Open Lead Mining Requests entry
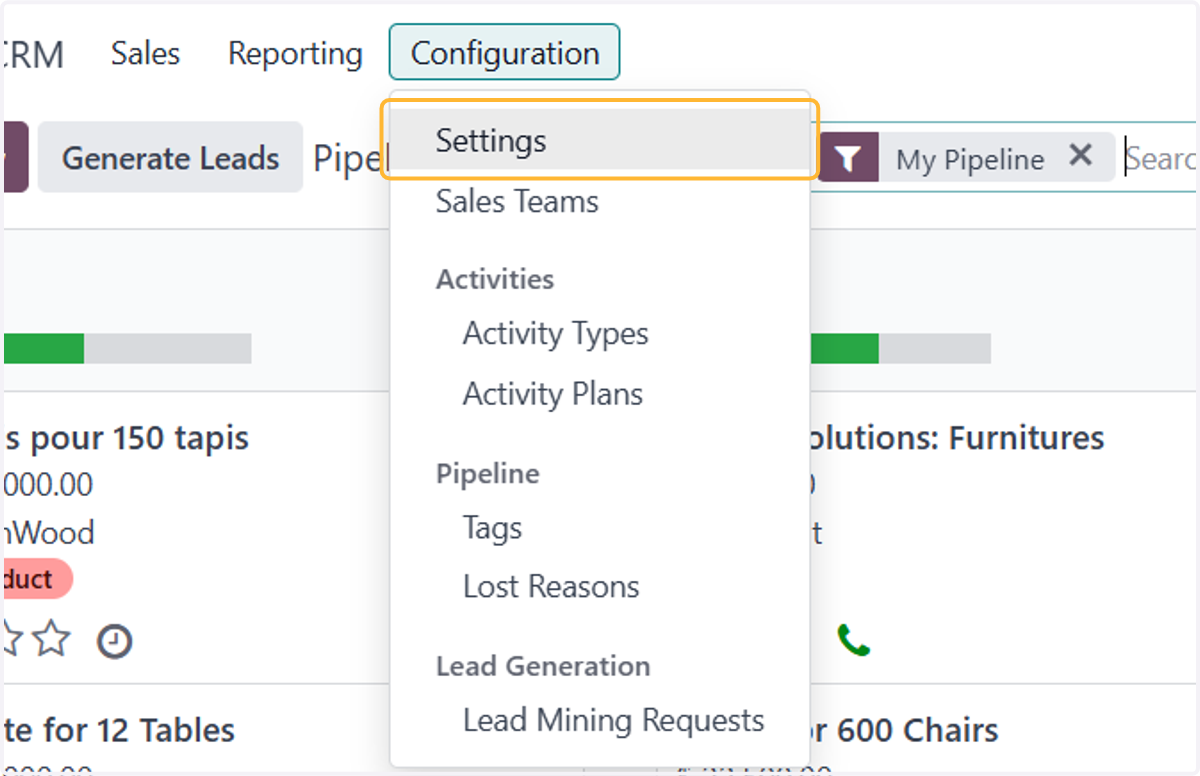 613,720
